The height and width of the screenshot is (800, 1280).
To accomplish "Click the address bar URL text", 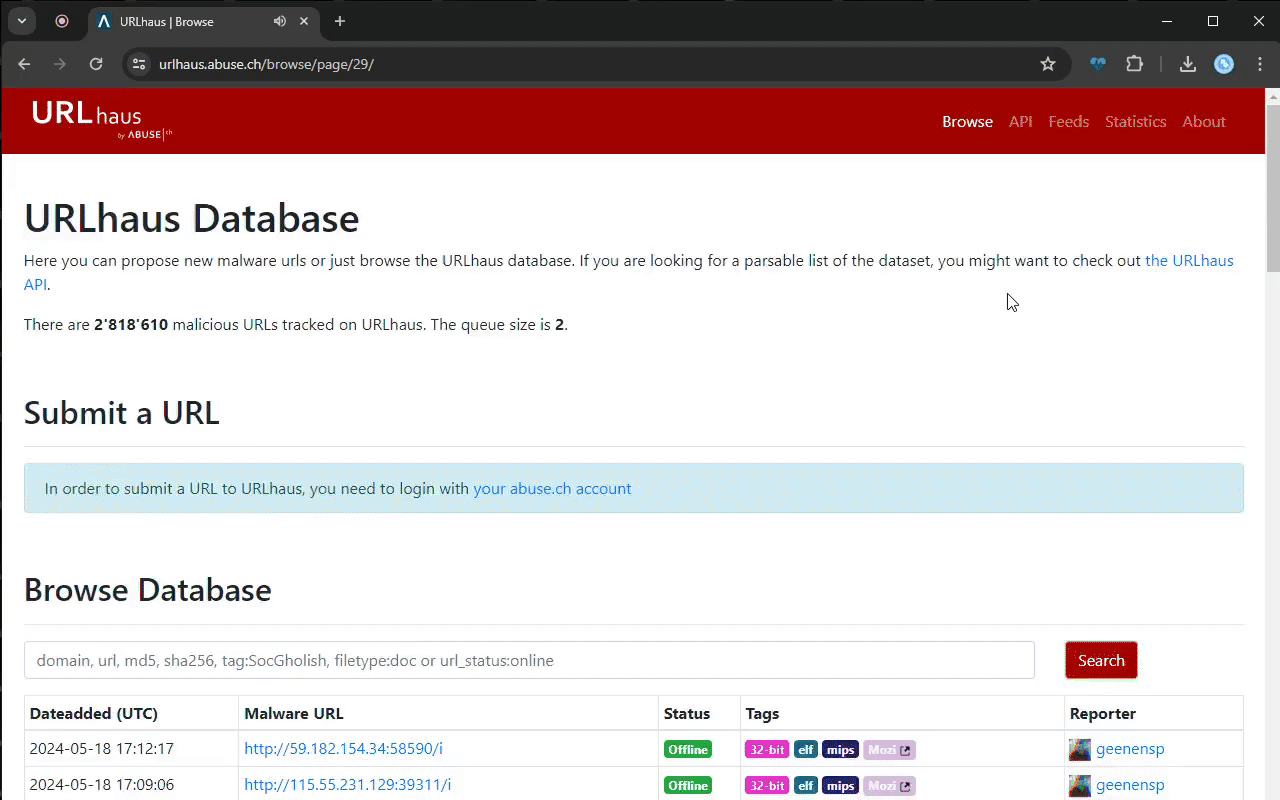I will tap(266, 64).
